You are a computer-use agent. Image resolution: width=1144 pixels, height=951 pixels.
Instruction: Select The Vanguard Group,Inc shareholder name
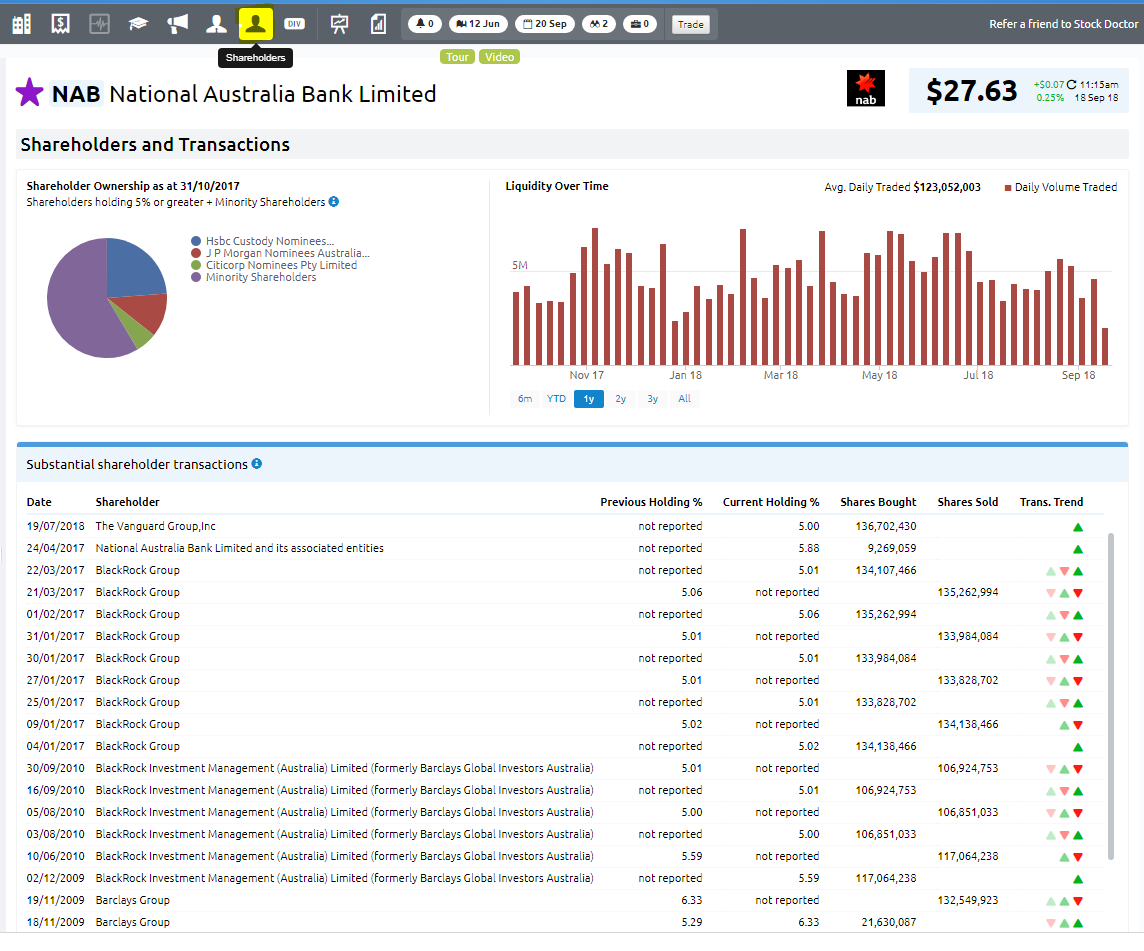pyautogui.click(x=155, y=526)
